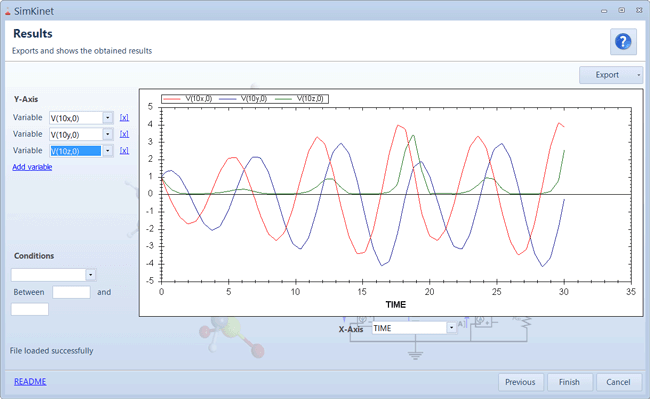Click the Y-Axis section heading

[x=26, y=99]
